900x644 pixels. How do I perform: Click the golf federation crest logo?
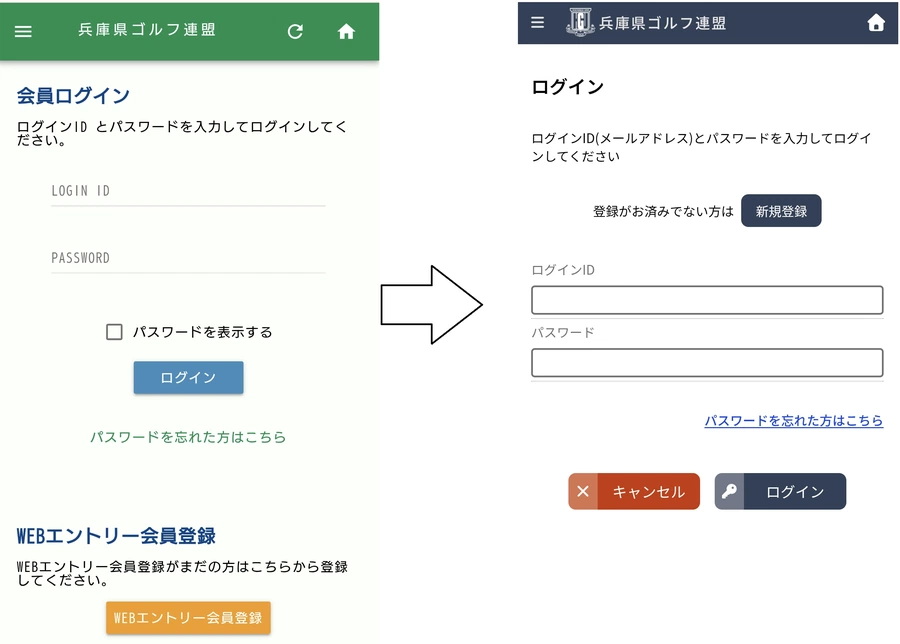coord(580,22)
